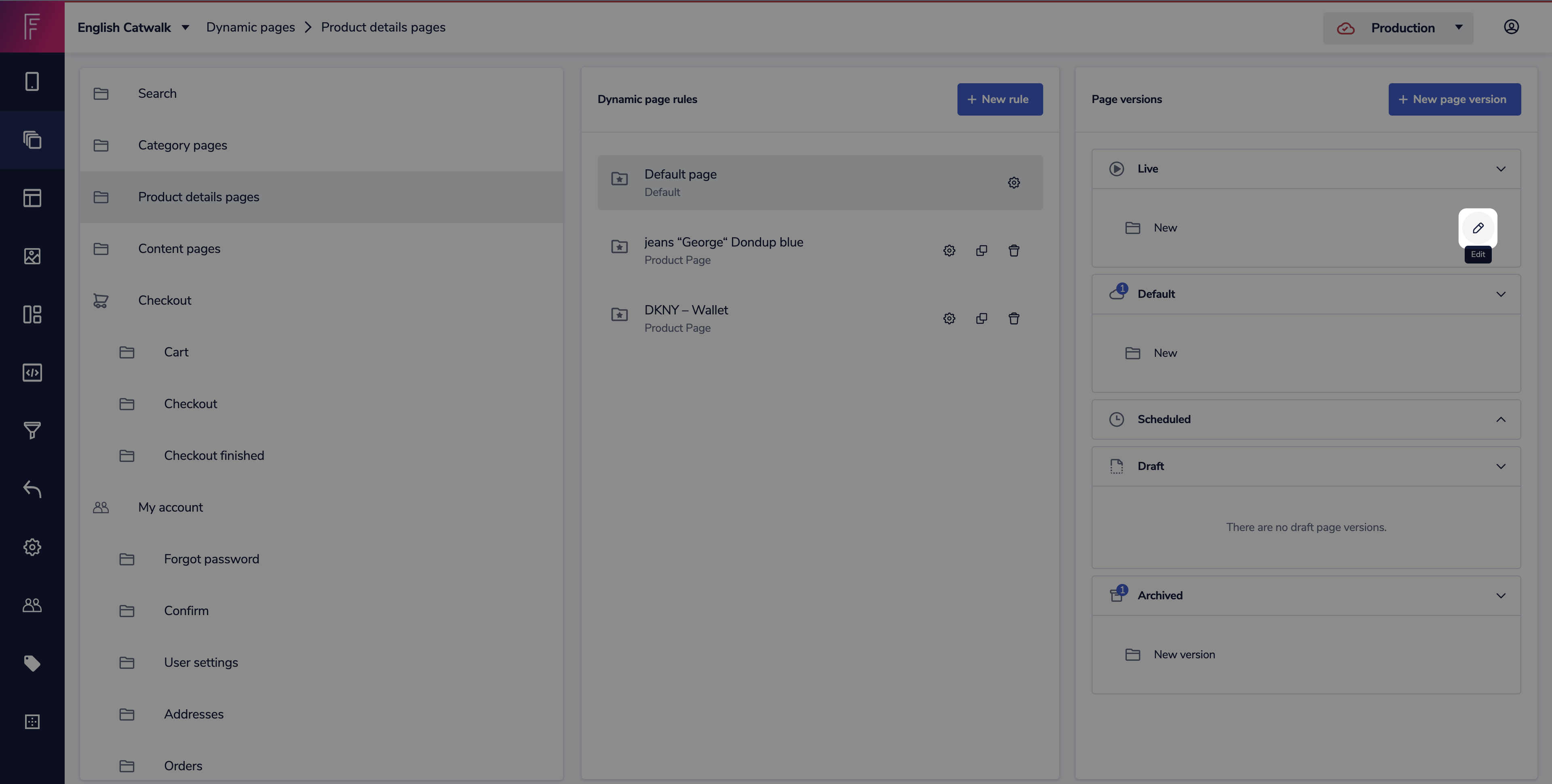The height and width of the screenshot is (784, 1552).
Task: Select Checkout finished page folder
Action: [x=214, y=455]
